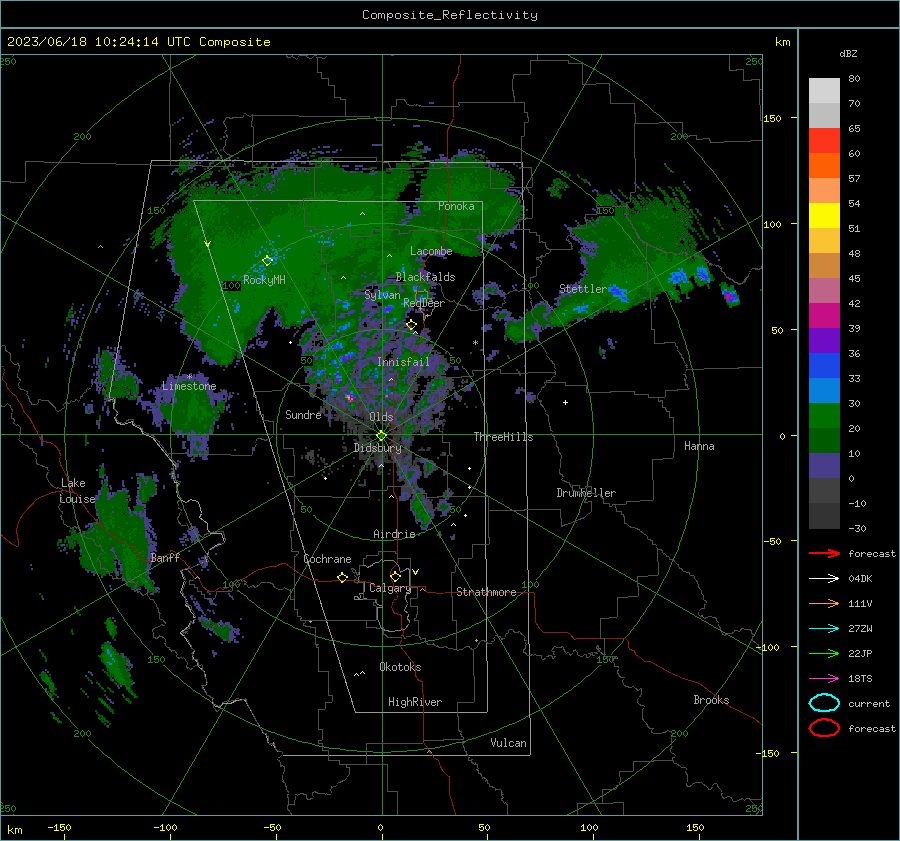This screenshot has width=900, height=841.
Task: Click the HighRiver city label
Action: point(415,702)
